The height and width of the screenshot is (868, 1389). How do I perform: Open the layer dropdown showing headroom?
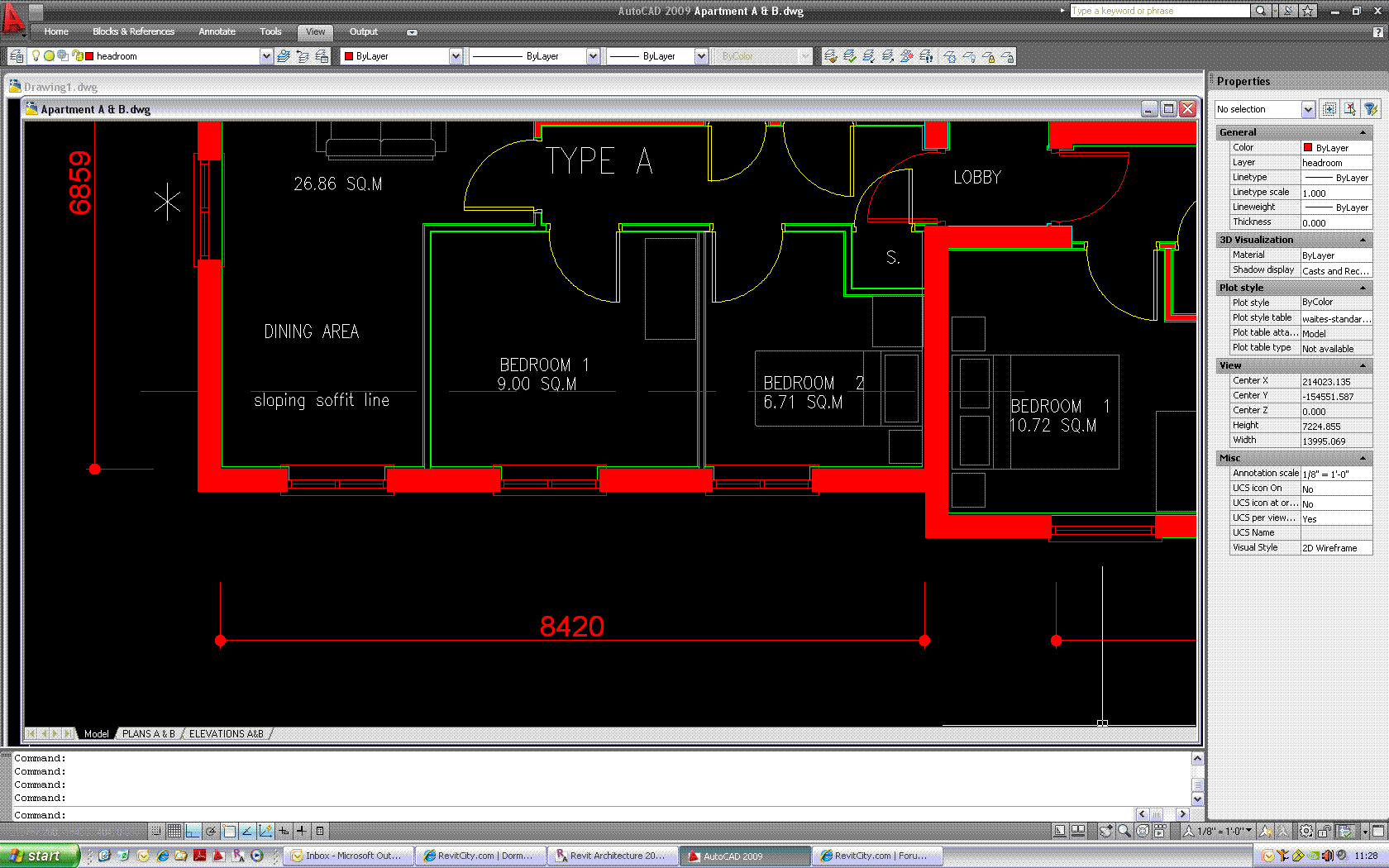266,56
